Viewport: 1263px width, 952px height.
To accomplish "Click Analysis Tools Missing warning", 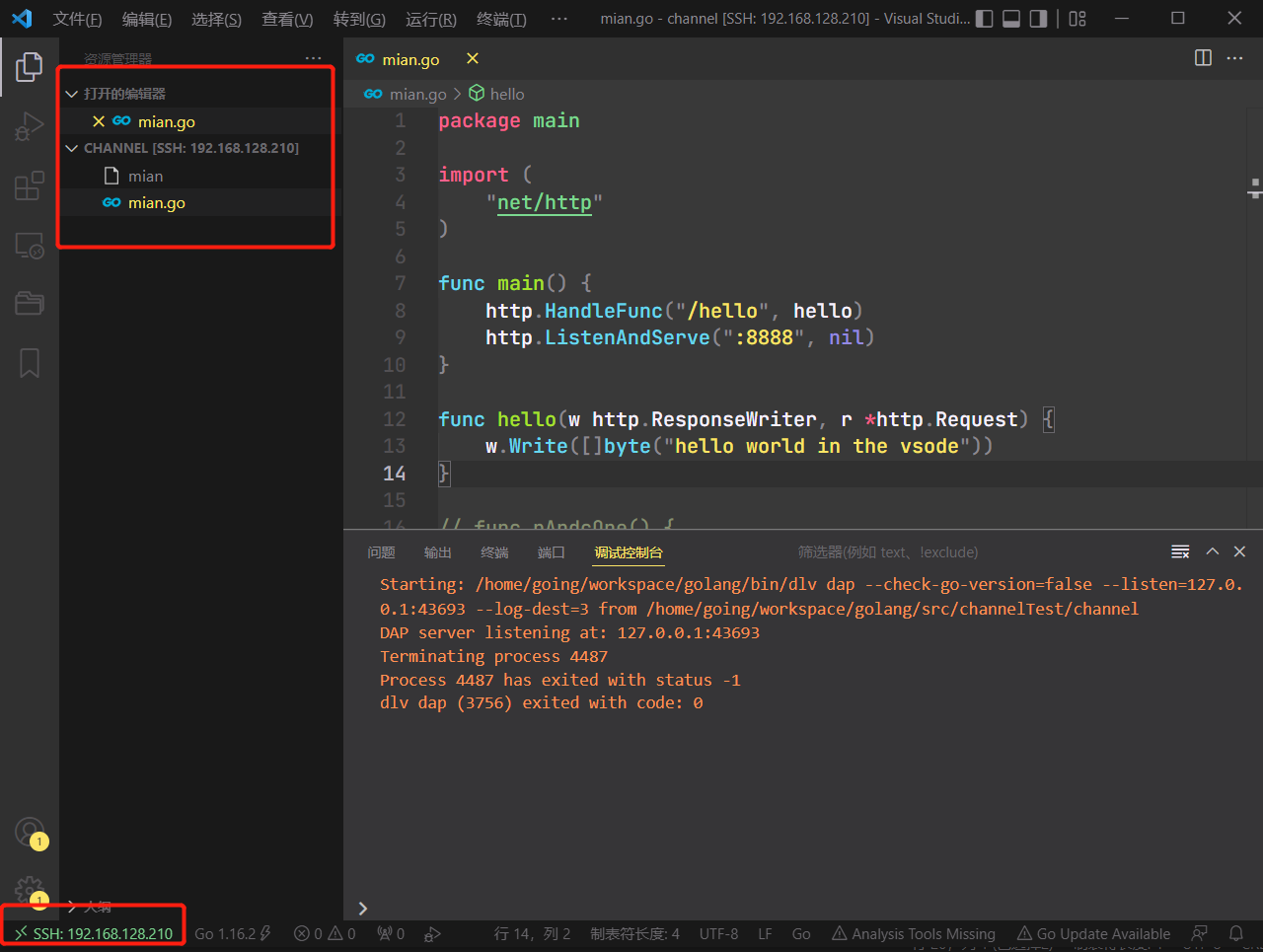I will [914, 933].
